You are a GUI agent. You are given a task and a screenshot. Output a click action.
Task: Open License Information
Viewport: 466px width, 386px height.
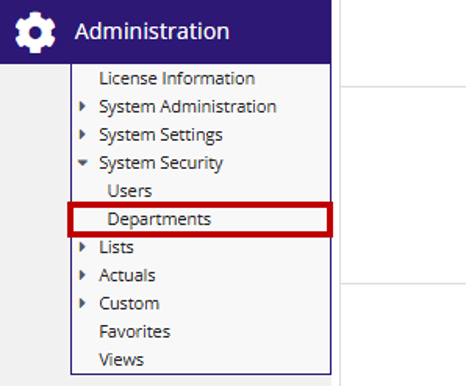177,79
